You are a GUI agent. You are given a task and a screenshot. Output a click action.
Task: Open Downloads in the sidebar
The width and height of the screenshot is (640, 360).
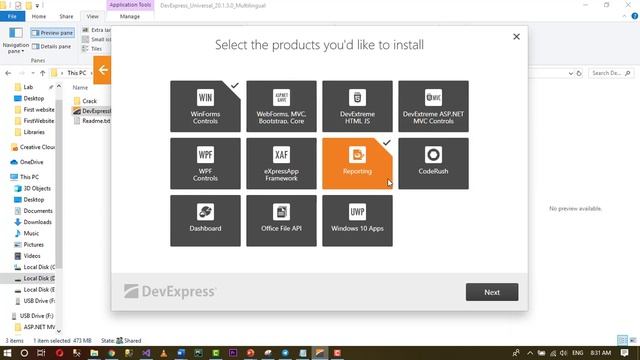click(x=37, y=222)
